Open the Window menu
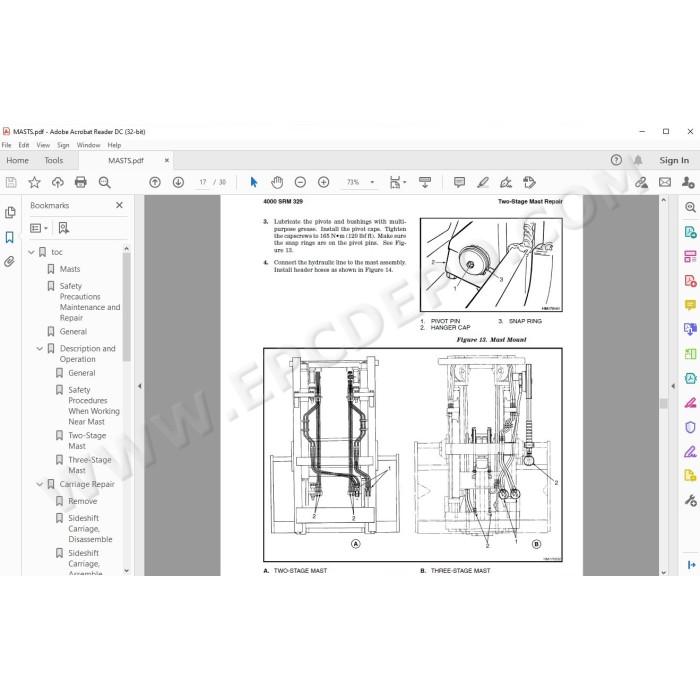The image size is (700, 700). (88, 145)
